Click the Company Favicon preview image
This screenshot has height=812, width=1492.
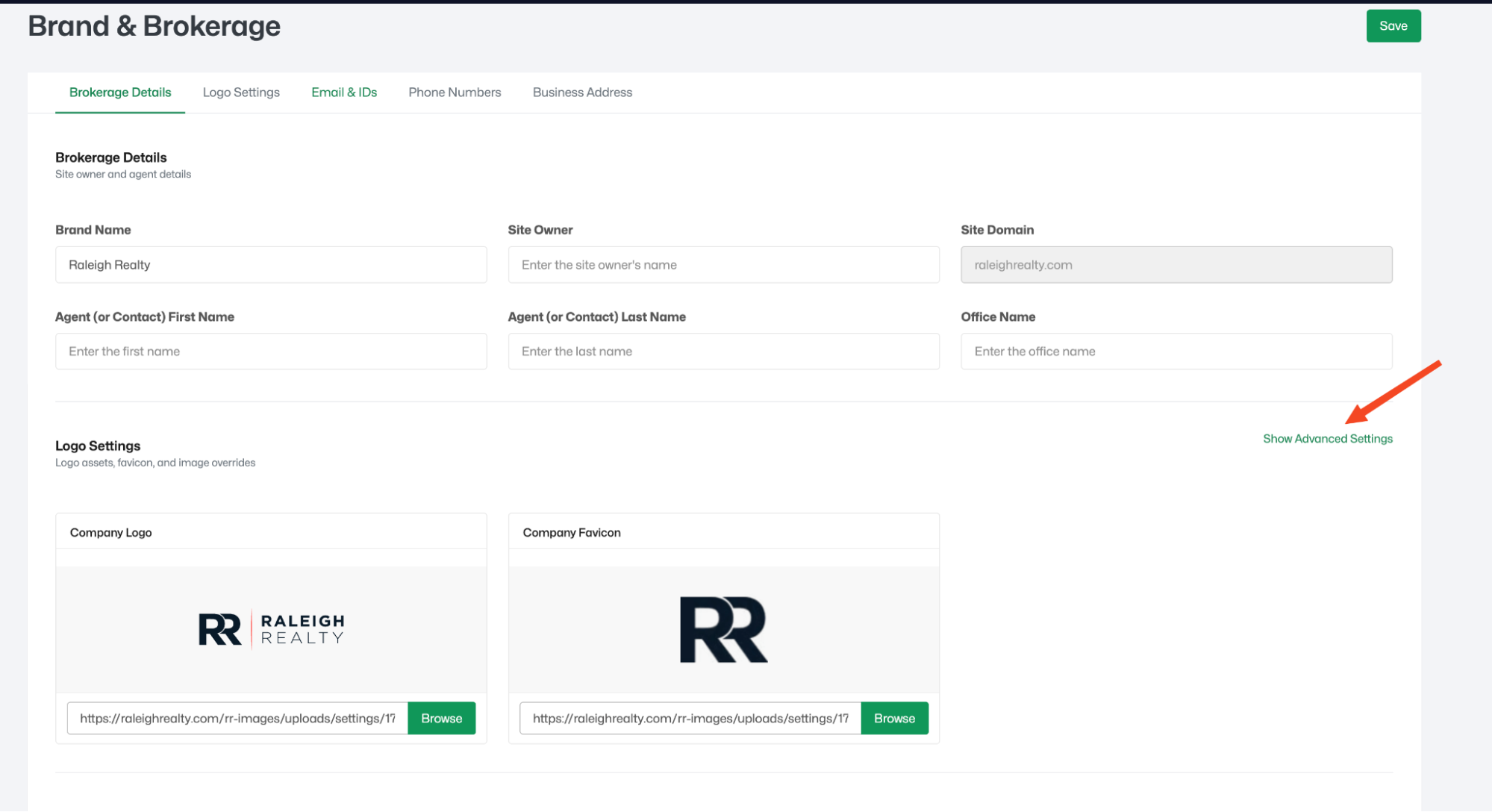pos(723,629)
